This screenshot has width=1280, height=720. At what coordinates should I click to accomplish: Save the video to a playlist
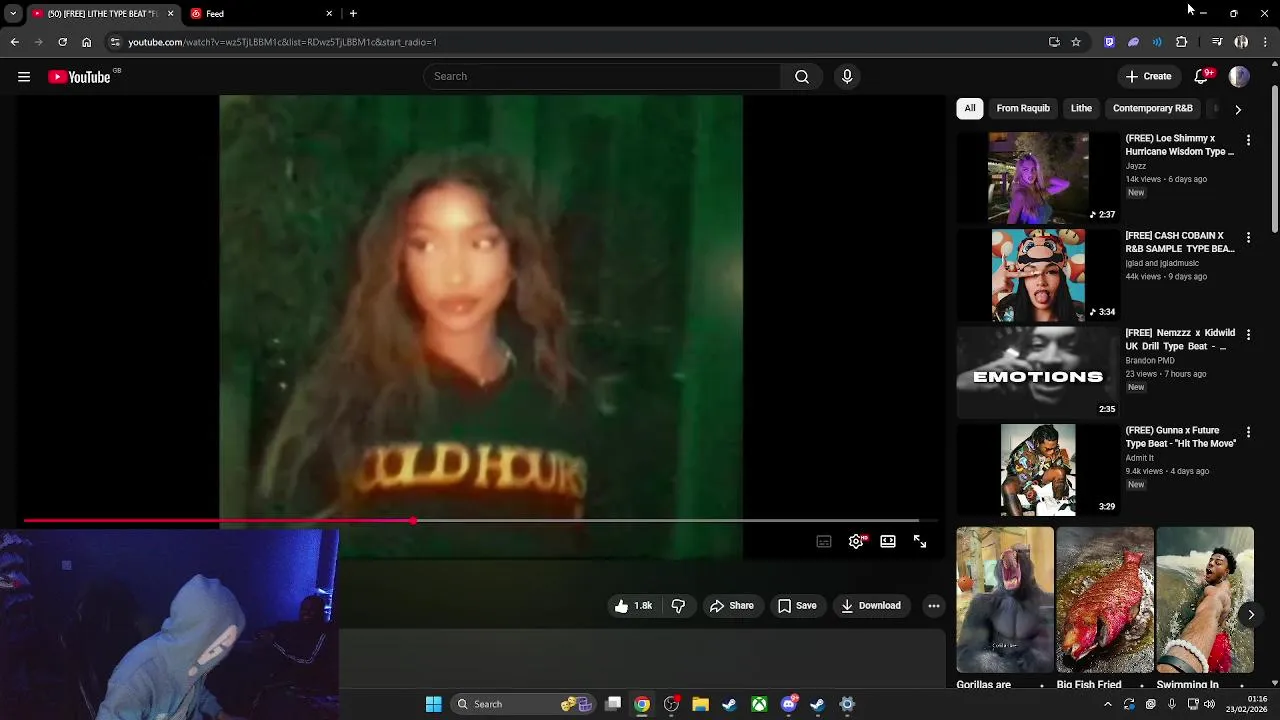pos(797,606)
